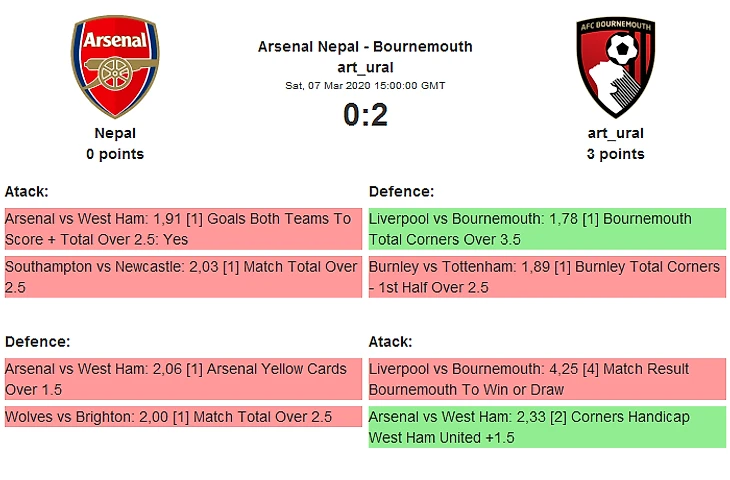Open the Nepal player name
Screen dimensions: 730x480
click(115, 133)
